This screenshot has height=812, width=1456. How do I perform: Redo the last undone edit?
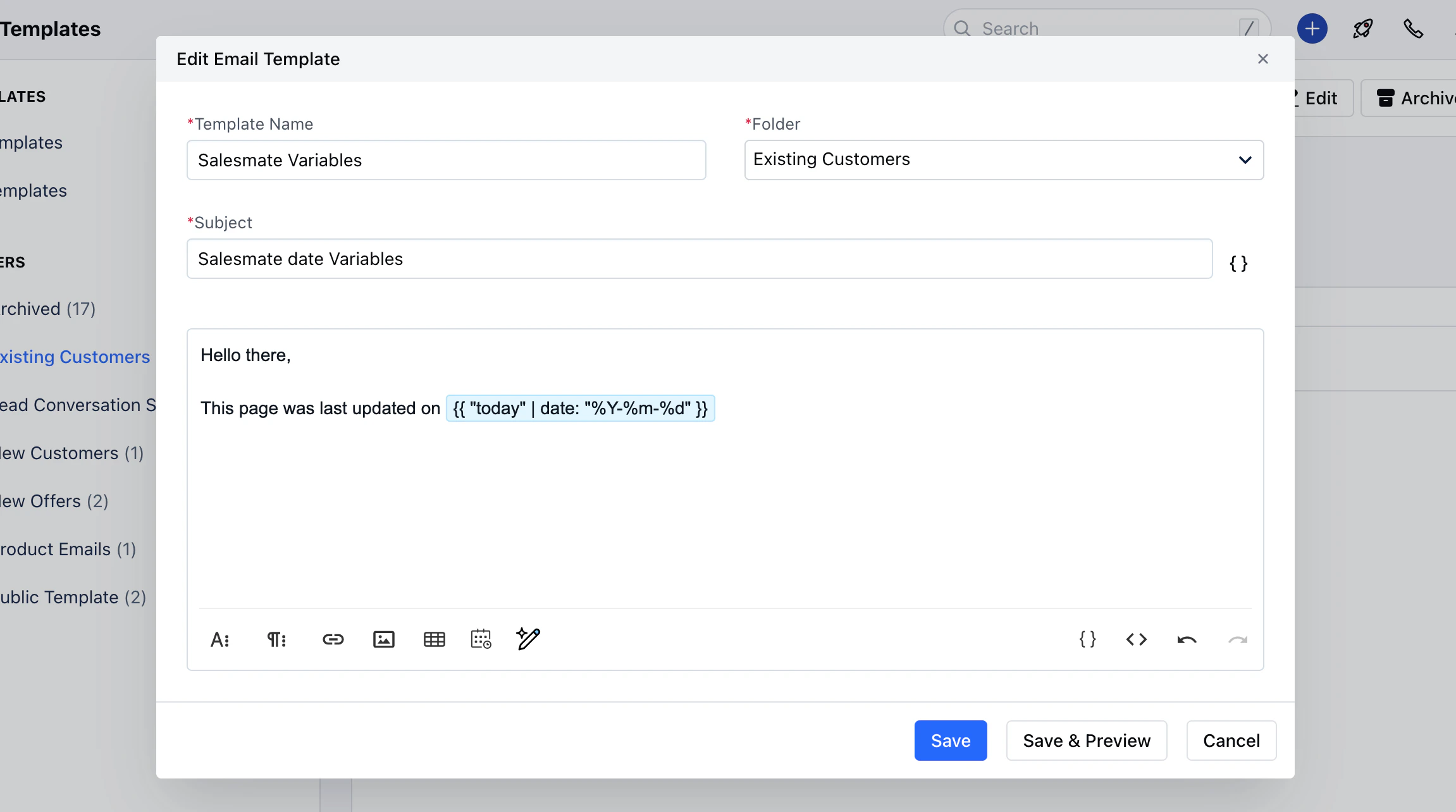coord(1238,640)
